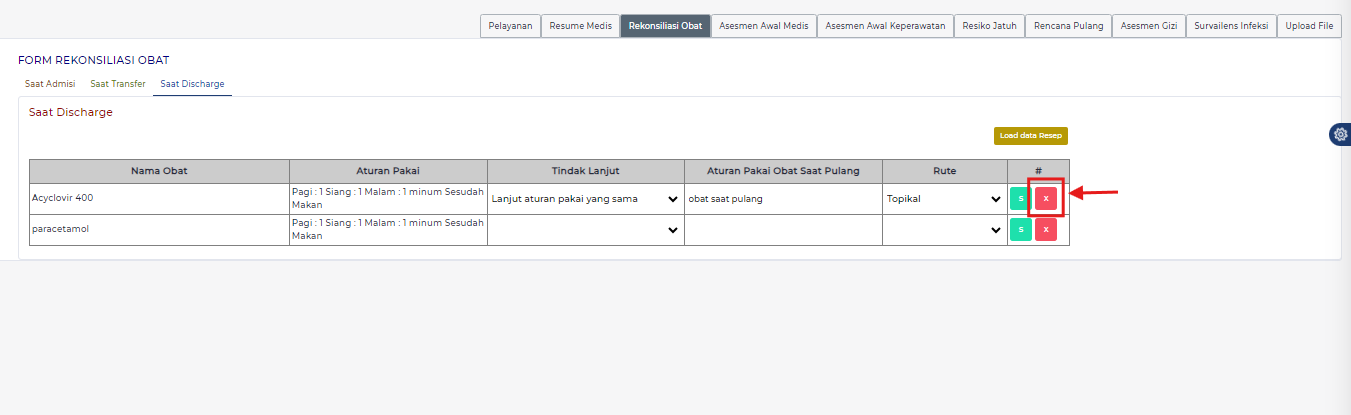This screenshot has height=415, width=1351.
Task: Click the green S button for paracetamol
Action: point(1020,230)
